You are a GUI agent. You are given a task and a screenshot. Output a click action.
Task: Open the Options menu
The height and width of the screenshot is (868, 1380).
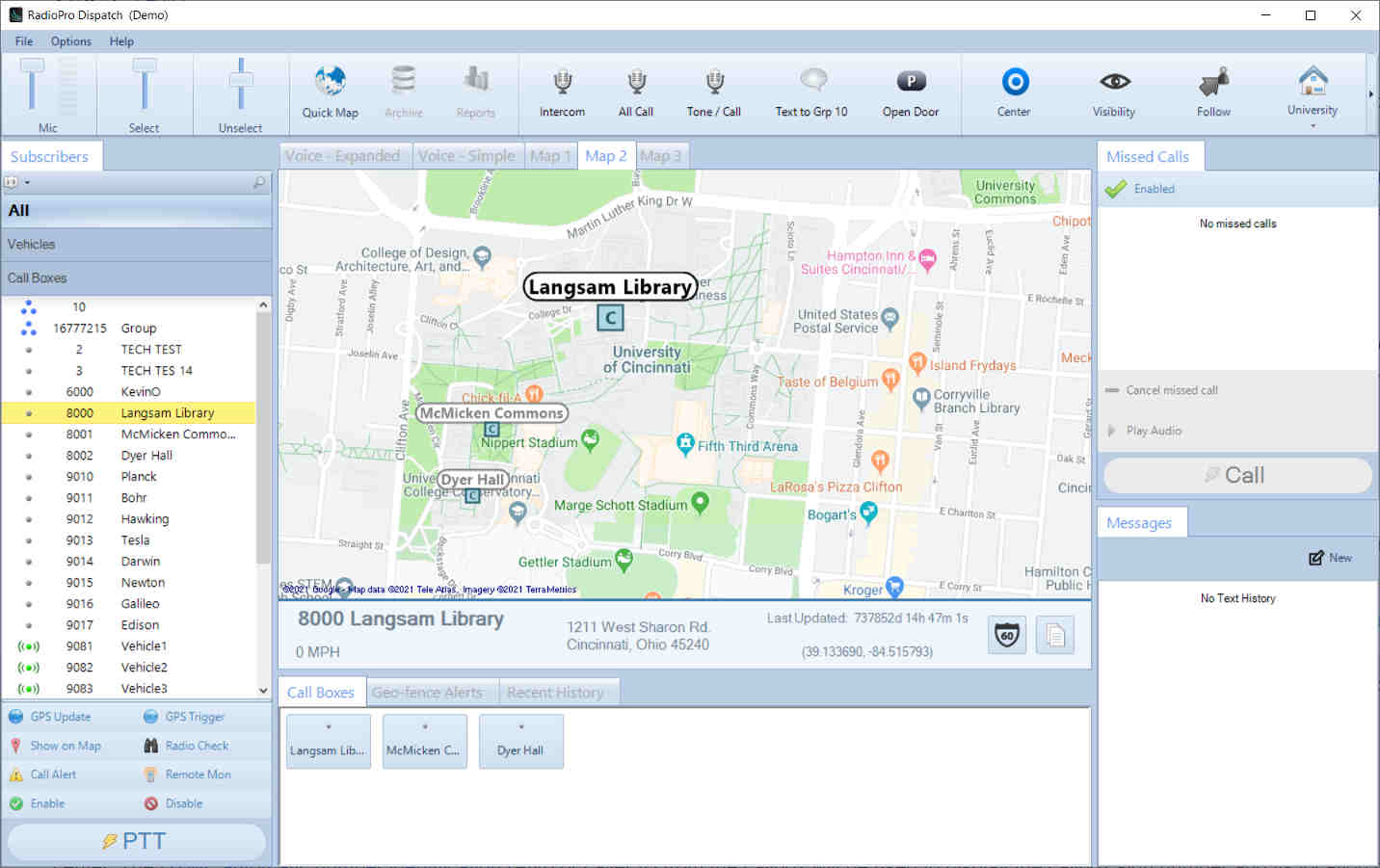(71, 41)
